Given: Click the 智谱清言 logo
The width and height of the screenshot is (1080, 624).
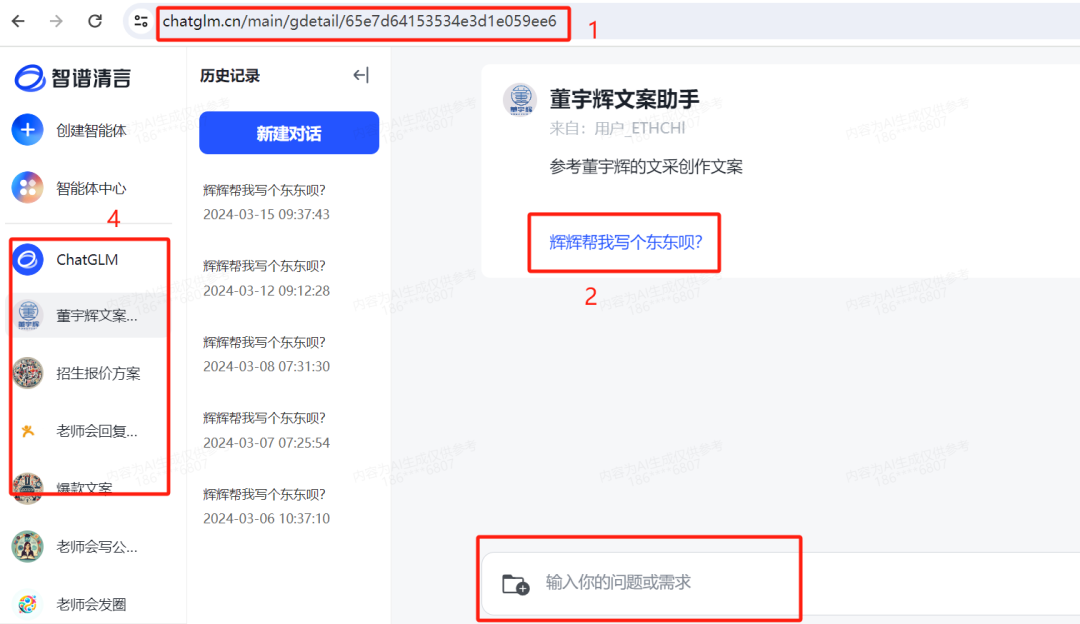Looking at the screenshot, I should pyautogui.click(x=72, y=78).
